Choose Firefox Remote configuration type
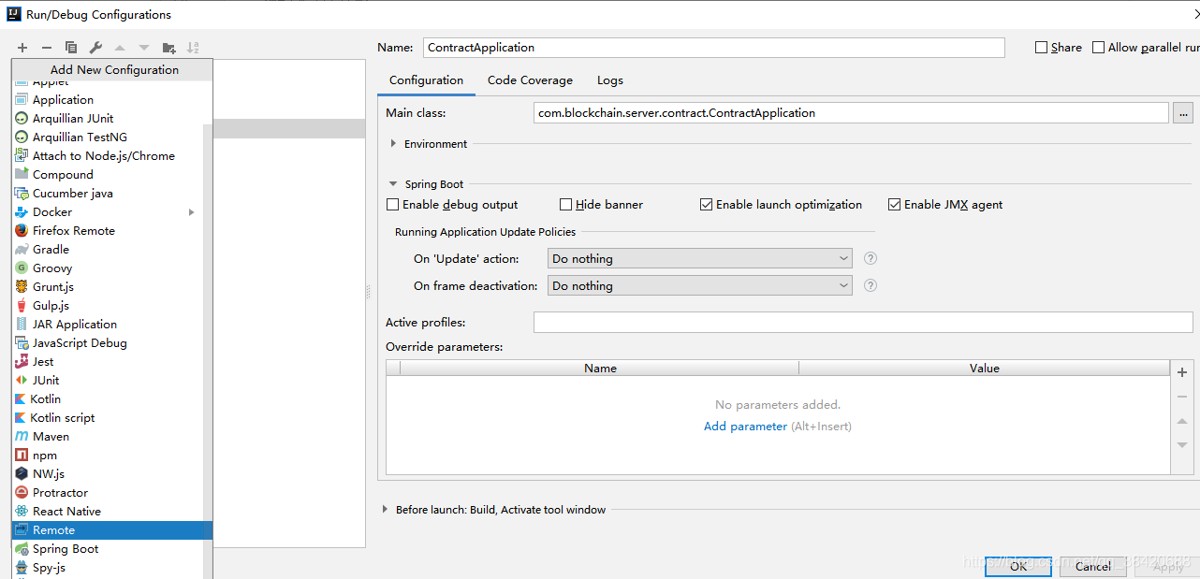 click(73, 231)
